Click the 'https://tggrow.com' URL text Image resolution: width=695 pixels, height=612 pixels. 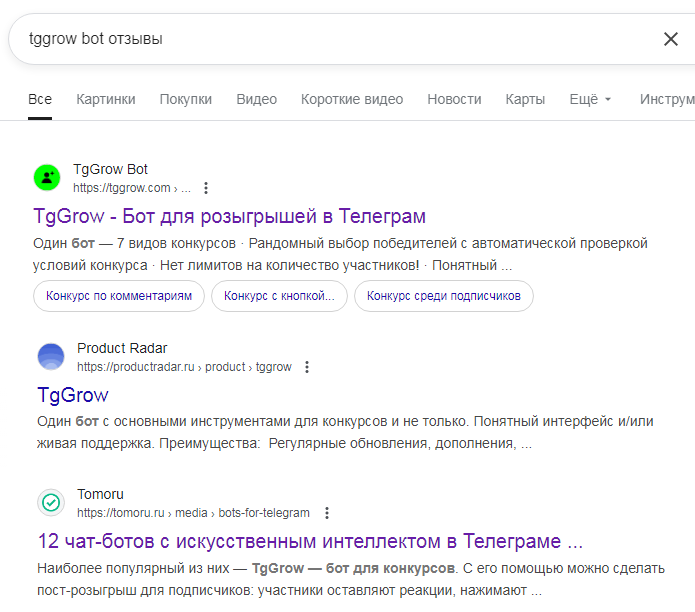pyautogui.click(x=122, y=188)
